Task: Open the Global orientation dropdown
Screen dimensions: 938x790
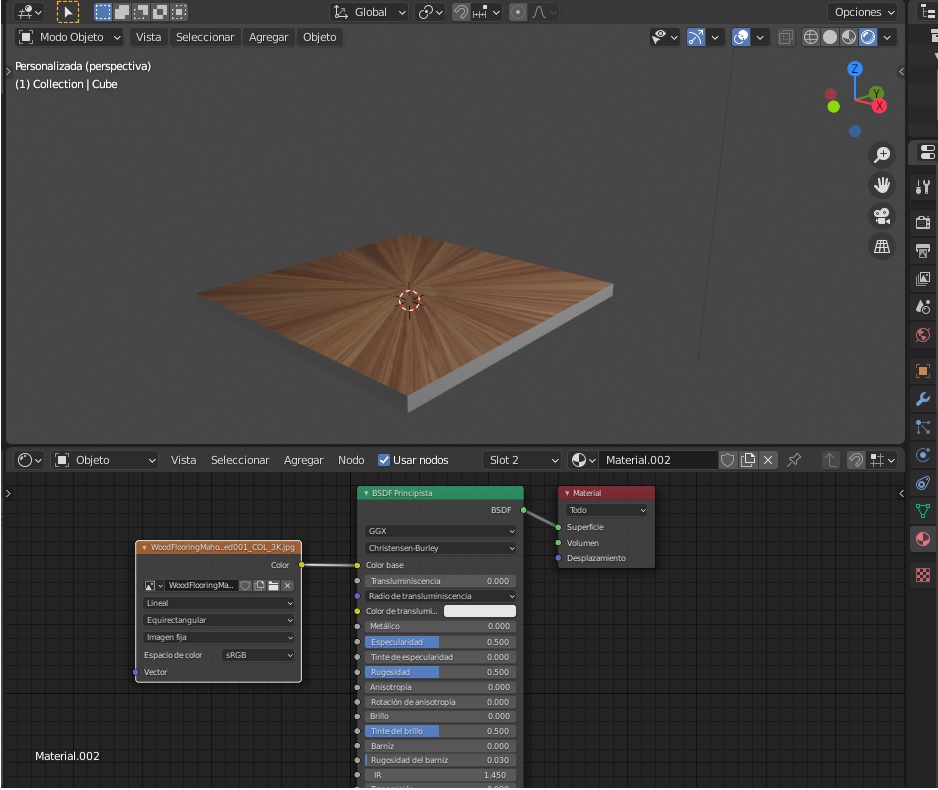Action: 370,12
